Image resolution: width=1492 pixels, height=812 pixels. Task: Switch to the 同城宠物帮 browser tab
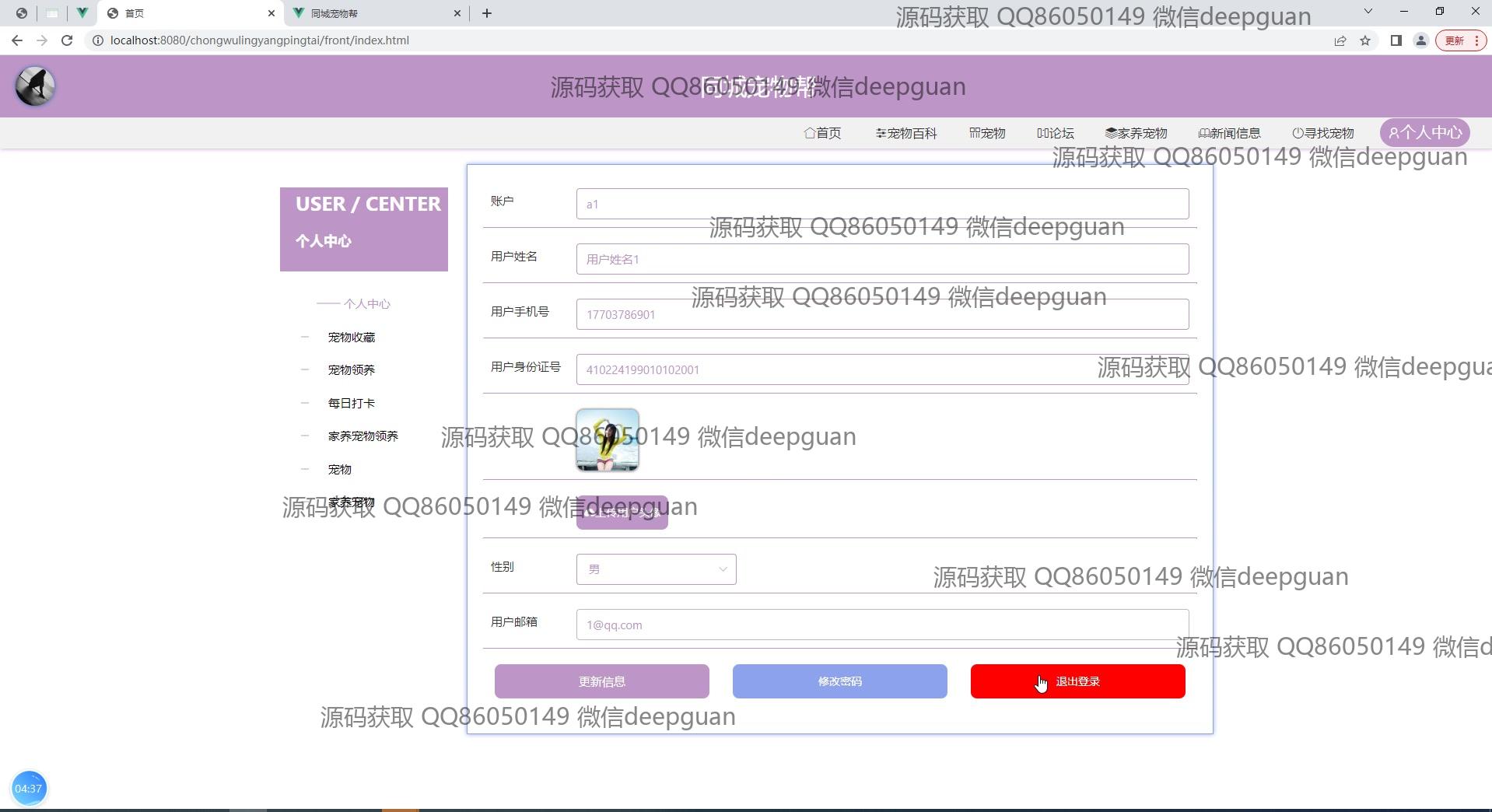(x=373, y=13)
